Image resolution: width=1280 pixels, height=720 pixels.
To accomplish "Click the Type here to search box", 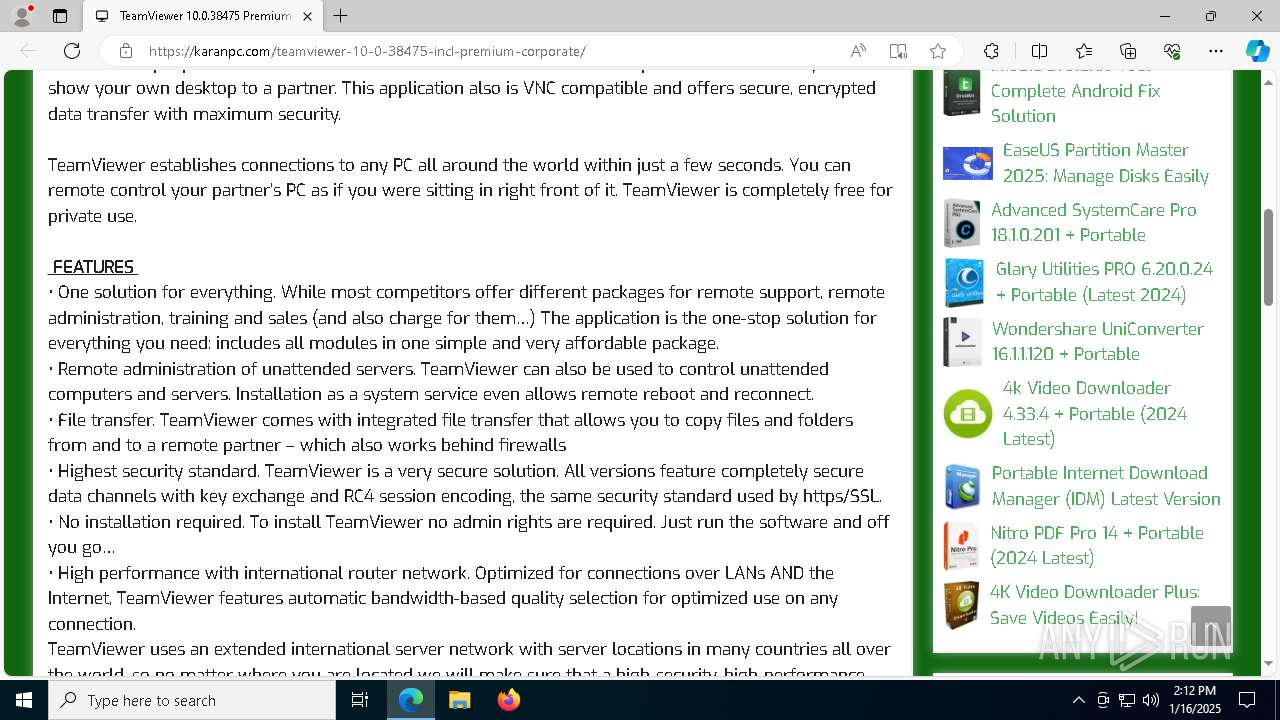I will click(x=192, y=700).
